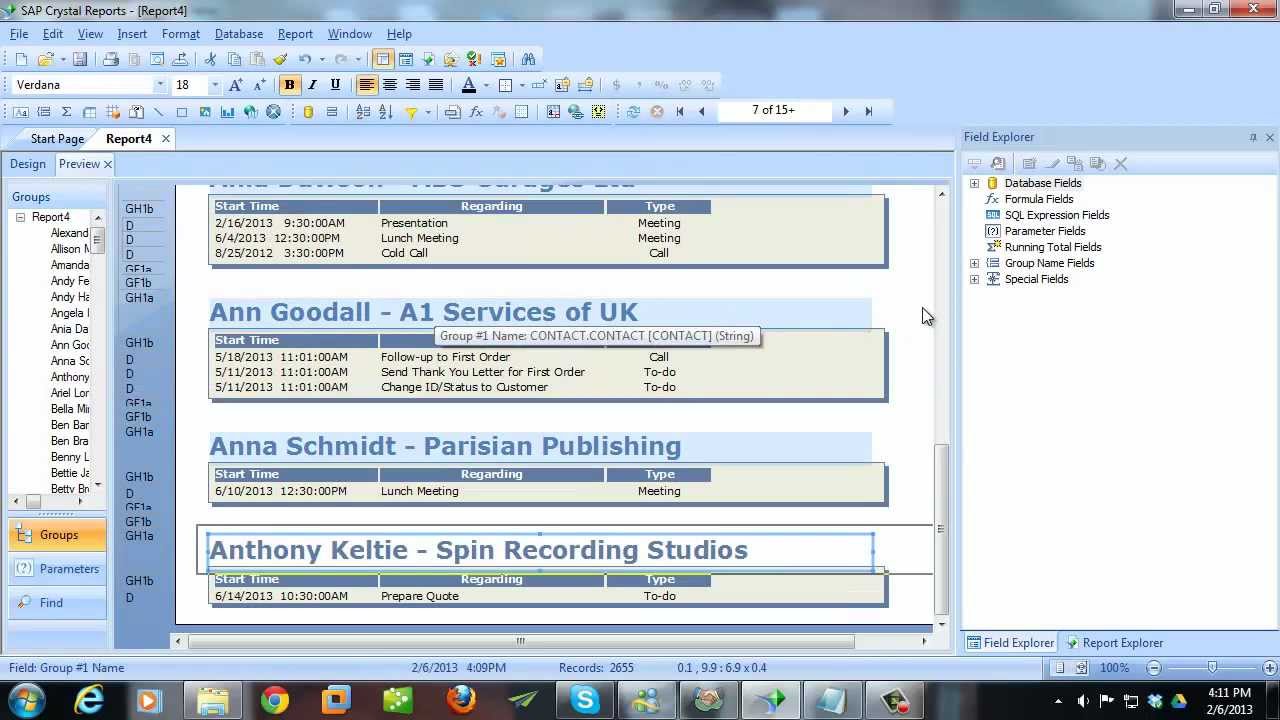Open the font size 18 dropdown
This screenshot has width=1280, height=720.
point(214,85)
